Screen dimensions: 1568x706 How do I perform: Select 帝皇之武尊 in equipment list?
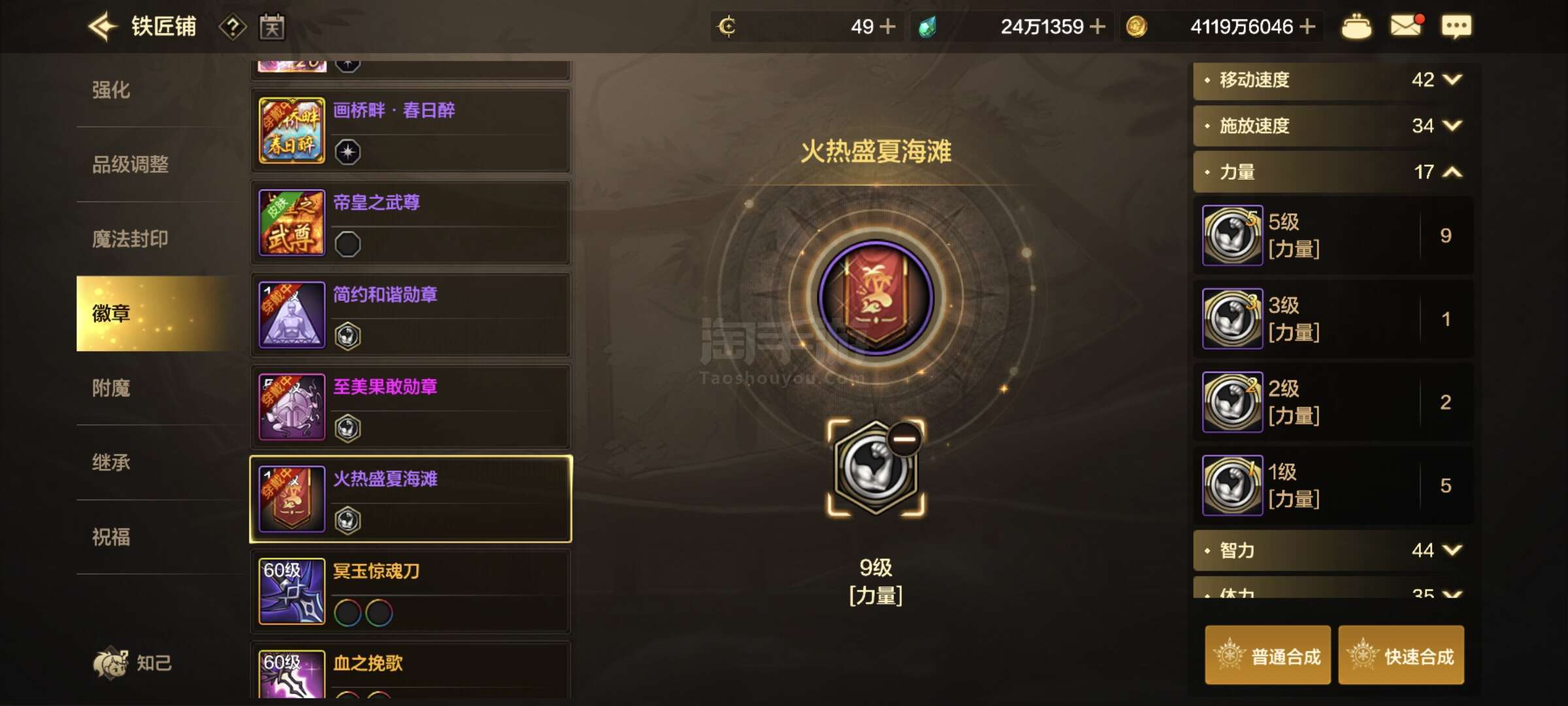411,223
